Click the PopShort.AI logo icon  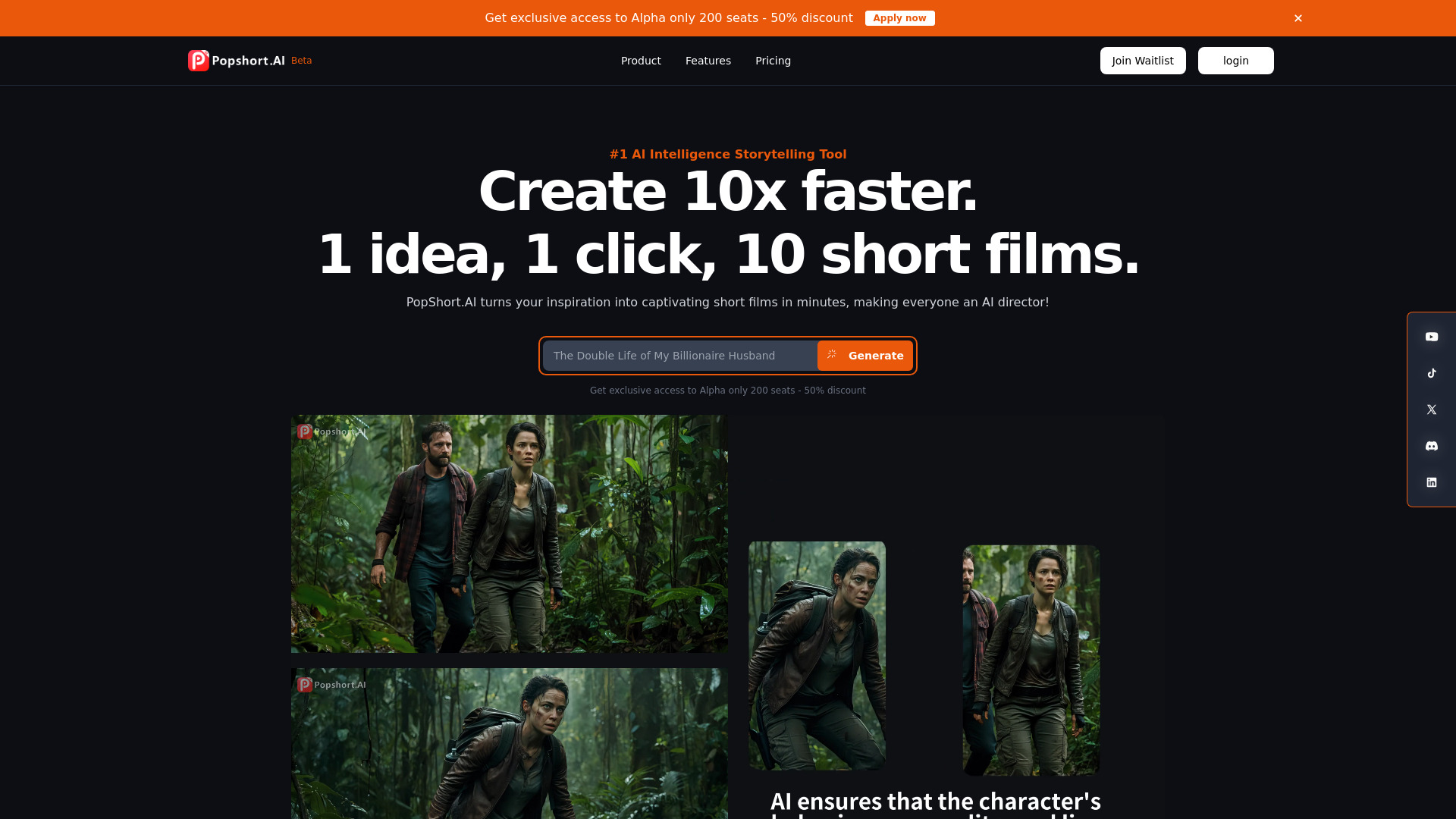point(197,60)
